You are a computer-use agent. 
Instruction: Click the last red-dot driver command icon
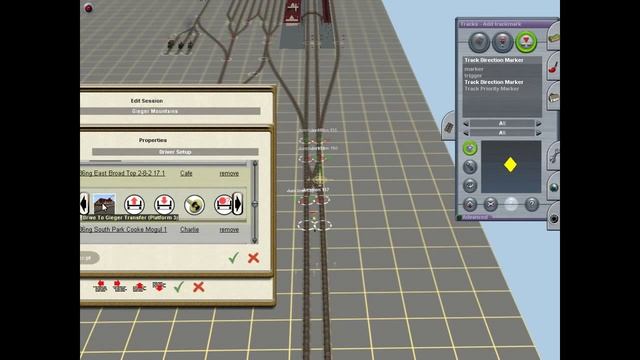pos(223,204)
